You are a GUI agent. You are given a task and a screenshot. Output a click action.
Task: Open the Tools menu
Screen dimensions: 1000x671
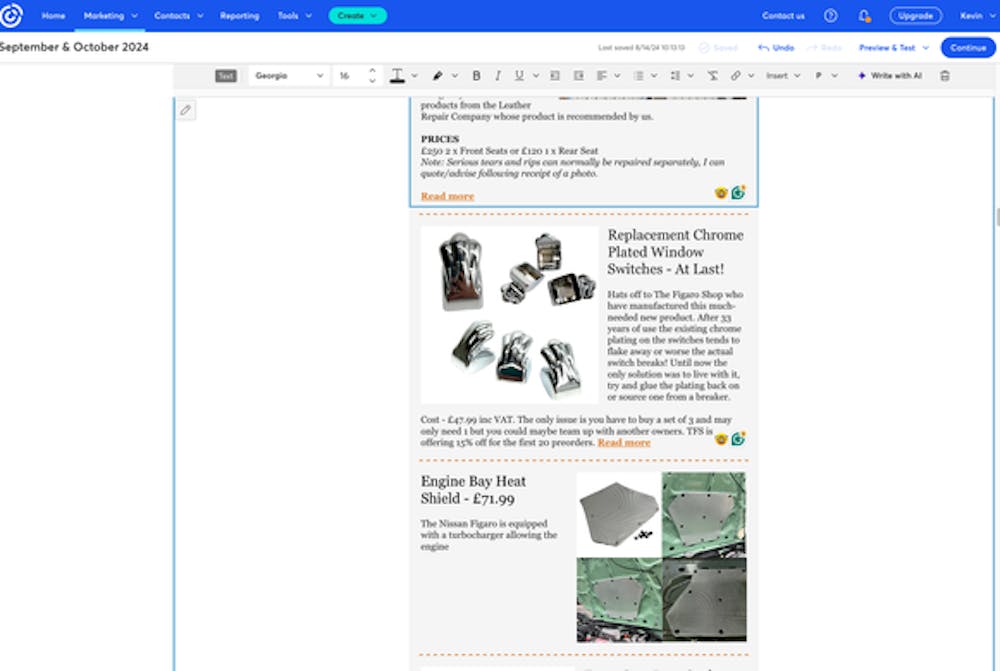[295, 16]
